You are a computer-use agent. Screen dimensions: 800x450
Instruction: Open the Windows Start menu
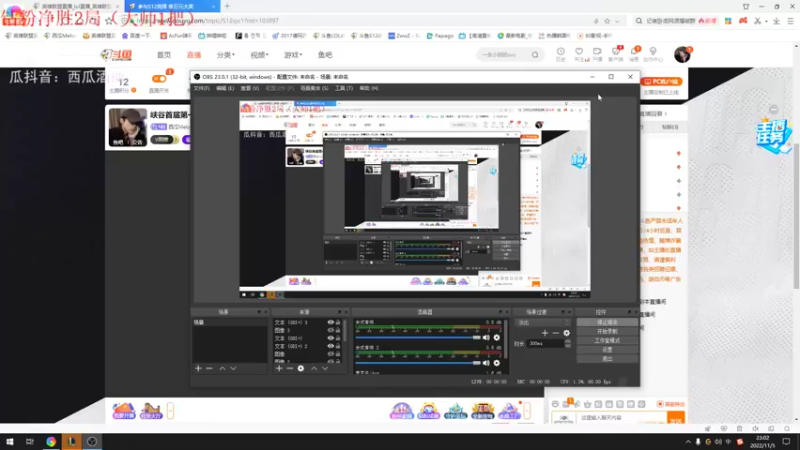click(x=10, y=441)
